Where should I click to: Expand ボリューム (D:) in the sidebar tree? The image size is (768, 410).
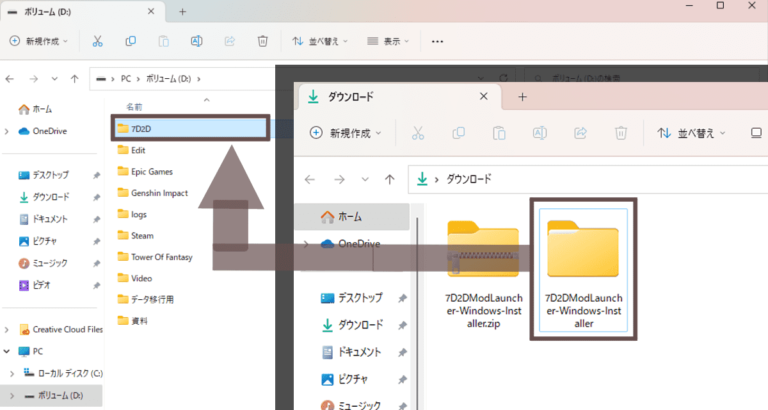[12, 395]
